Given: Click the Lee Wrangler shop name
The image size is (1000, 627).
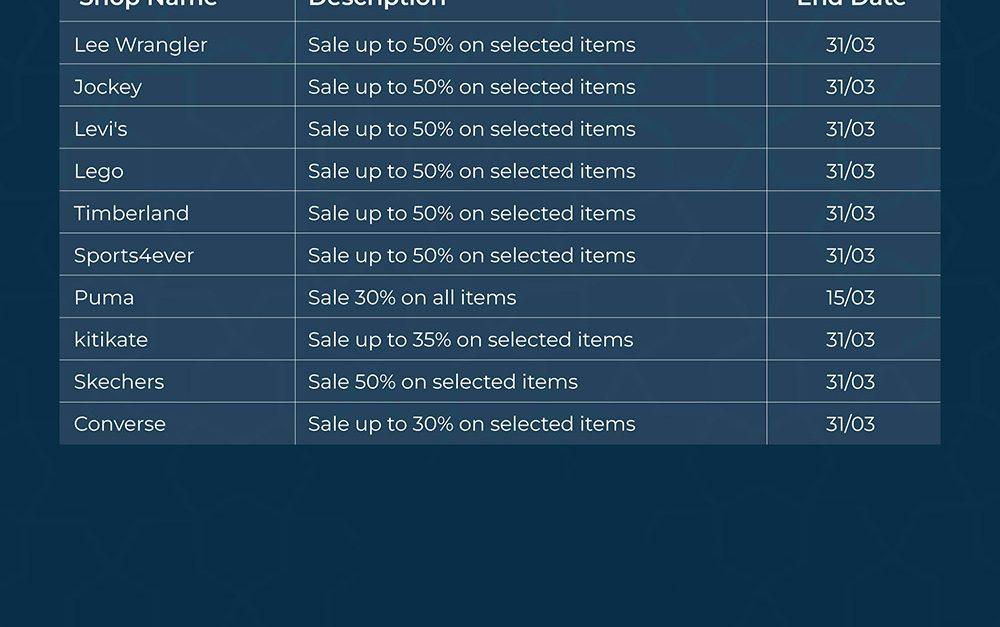Looking at the screenshot, I should pos(140,45).
